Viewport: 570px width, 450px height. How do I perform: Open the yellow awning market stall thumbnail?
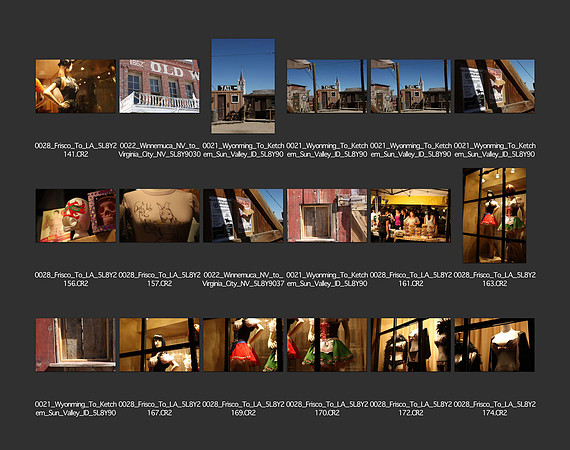pyautogui.click(x=411, y=216)
